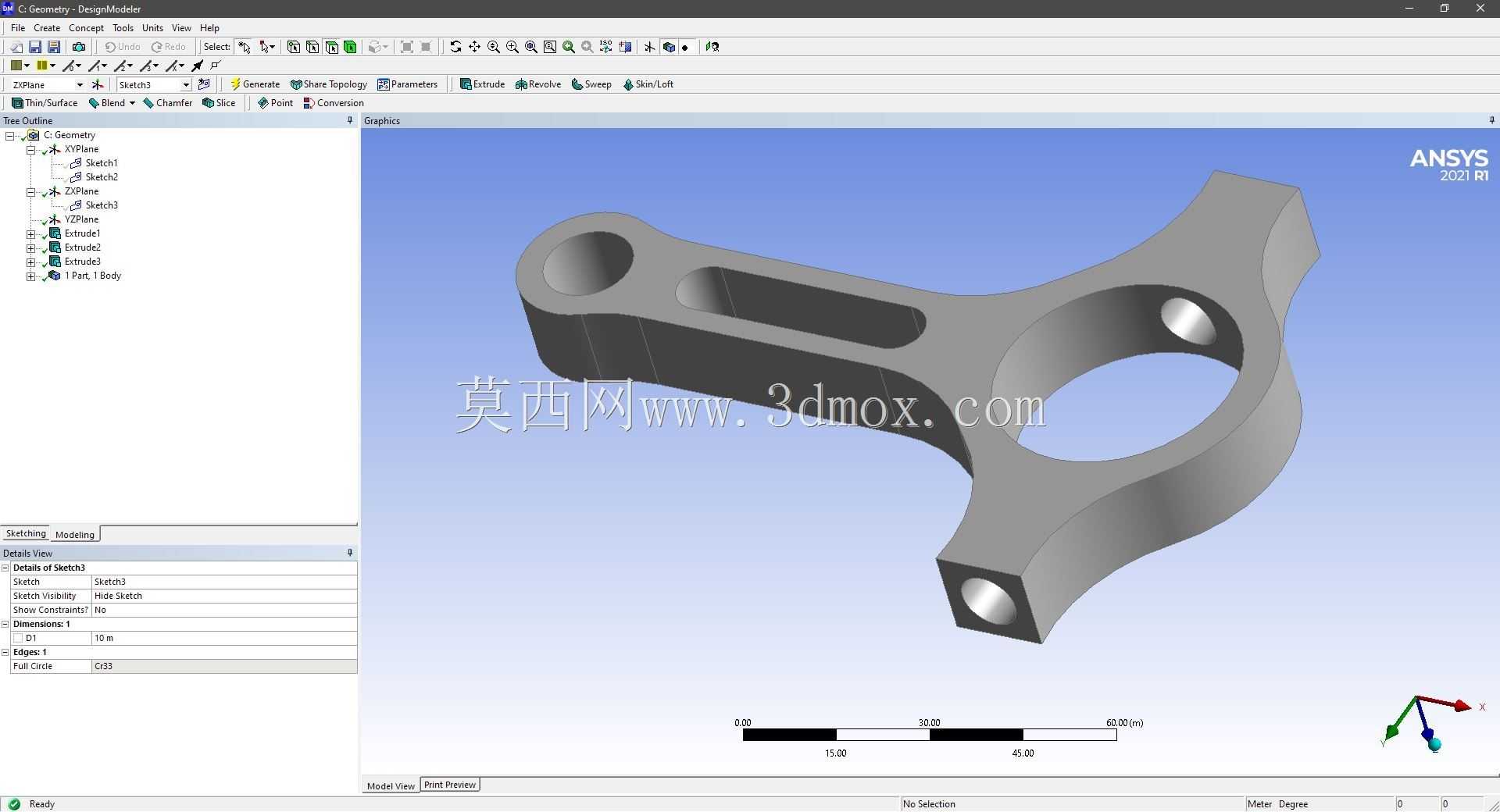Screen dimensions: 1500x812
Task: Pin the Tree Outline panel
Action: (x=349, y=120)
